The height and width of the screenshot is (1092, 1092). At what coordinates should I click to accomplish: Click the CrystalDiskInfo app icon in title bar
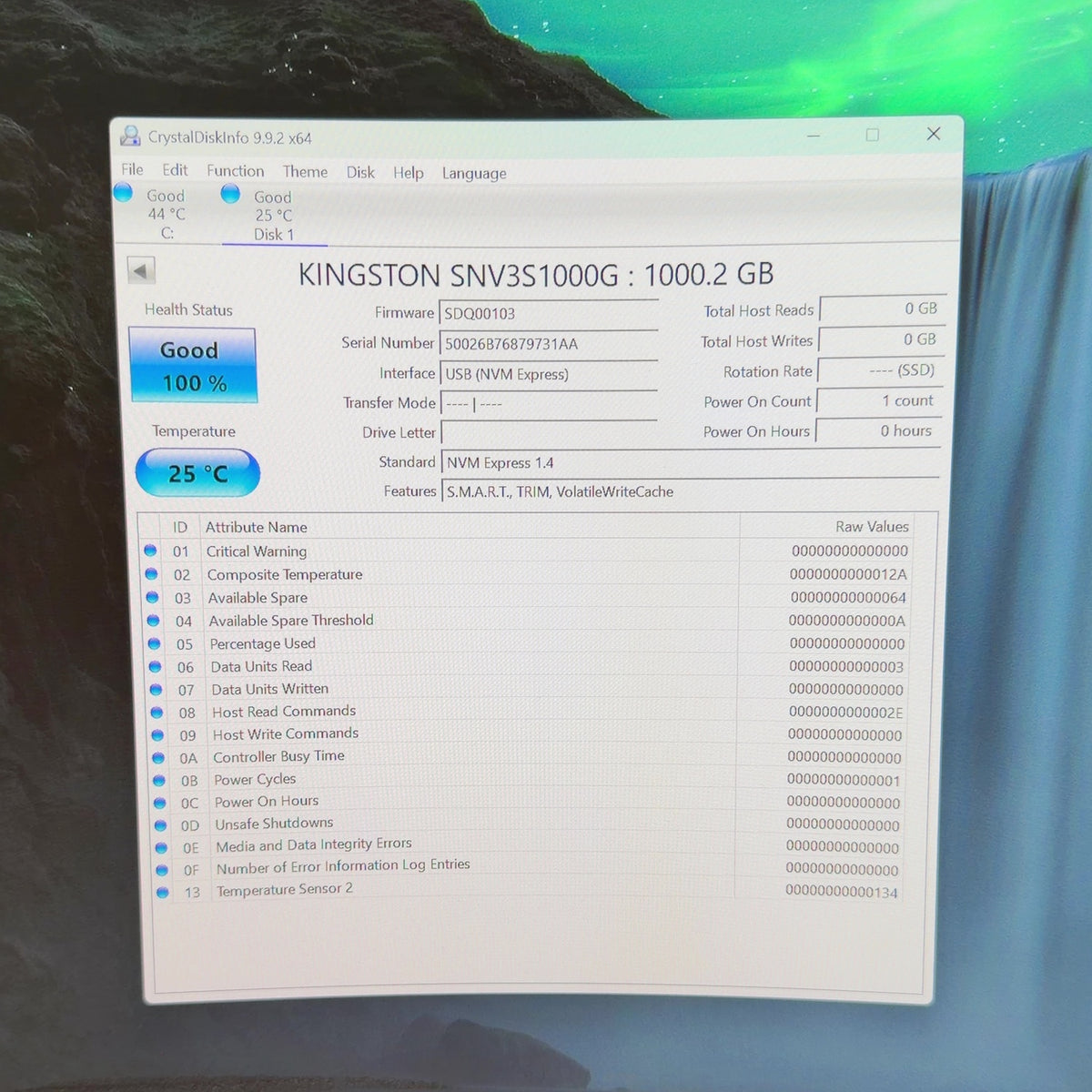130,136
